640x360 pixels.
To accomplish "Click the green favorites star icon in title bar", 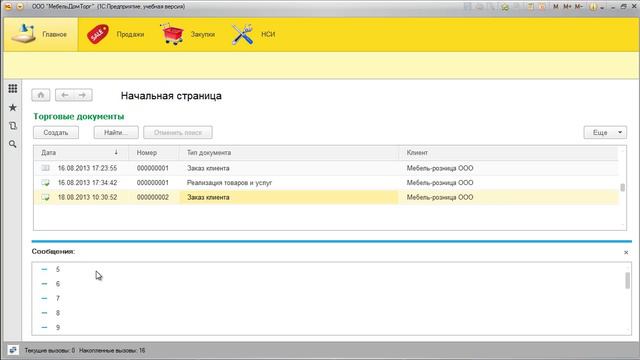I will coord(505,7).
